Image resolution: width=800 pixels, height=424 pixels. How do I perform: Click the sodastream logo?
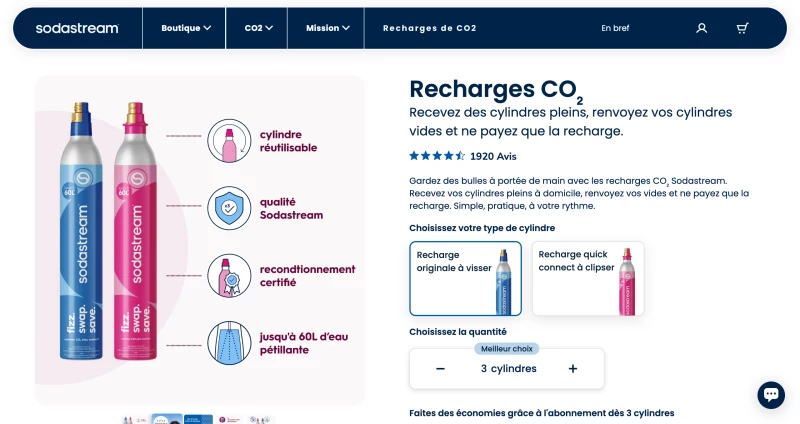[x=77, y=29]
